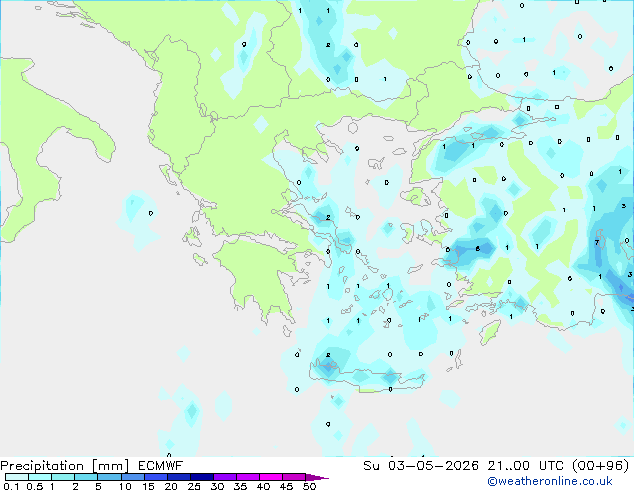Click the '30' legend scale label
This screenshot has width=634, height=490.
(x=217, y=486)
